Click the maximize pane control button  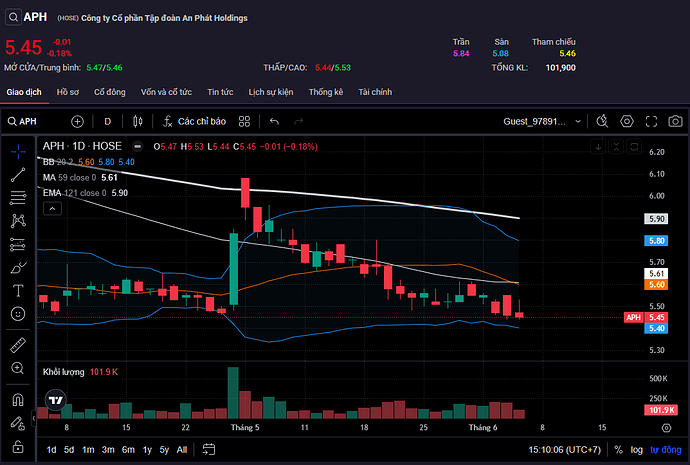click(x=634, y=147)
